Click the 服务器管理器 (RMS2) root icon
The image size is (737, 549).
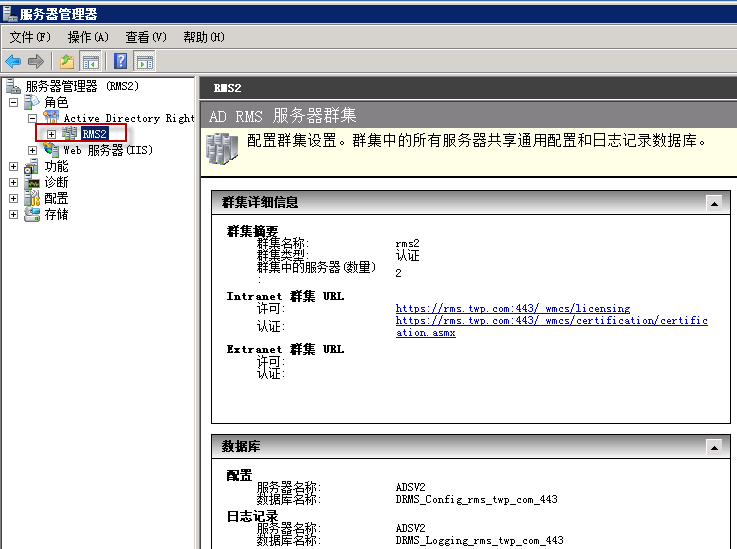[x=14, y=86]
